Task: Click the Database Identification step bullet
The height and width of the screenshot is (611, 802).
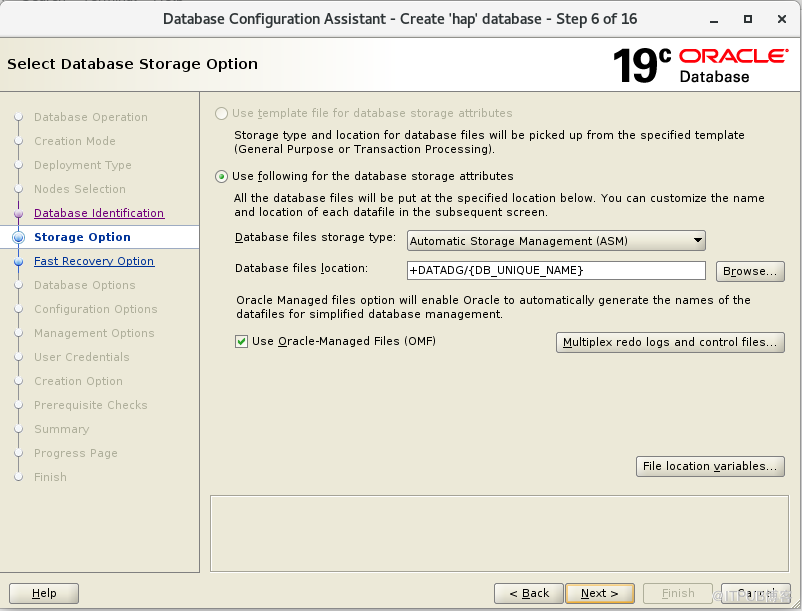Action: click(x=18, y=213)
